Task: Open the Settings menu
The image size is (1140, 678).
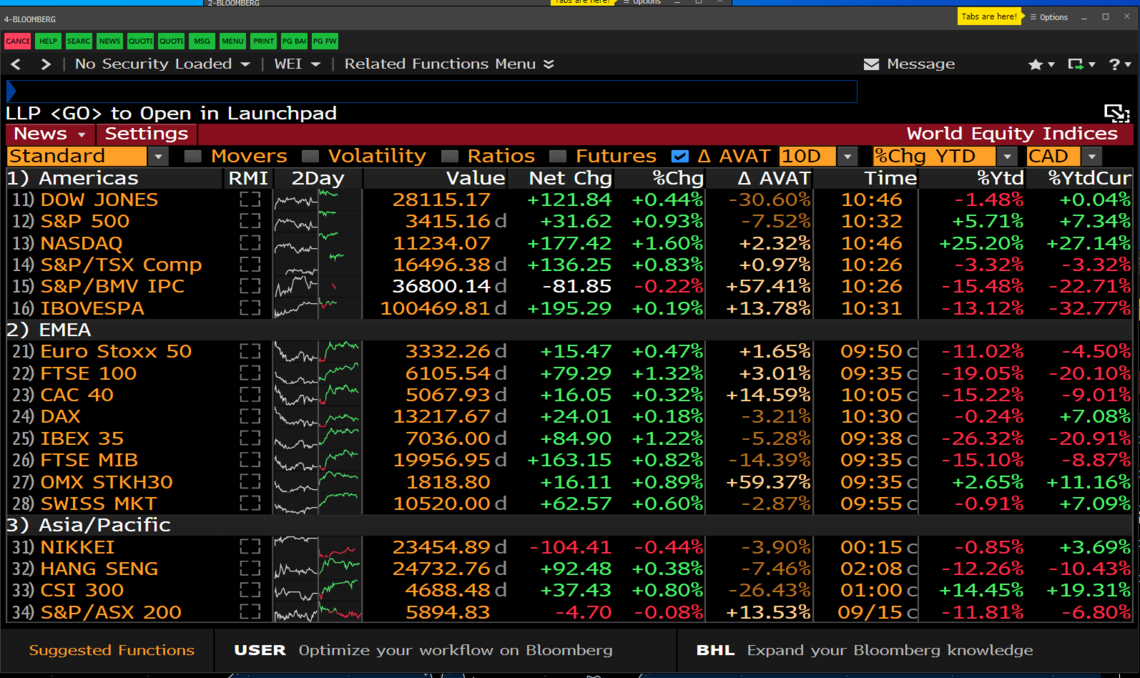Action: tap(145, 132)
